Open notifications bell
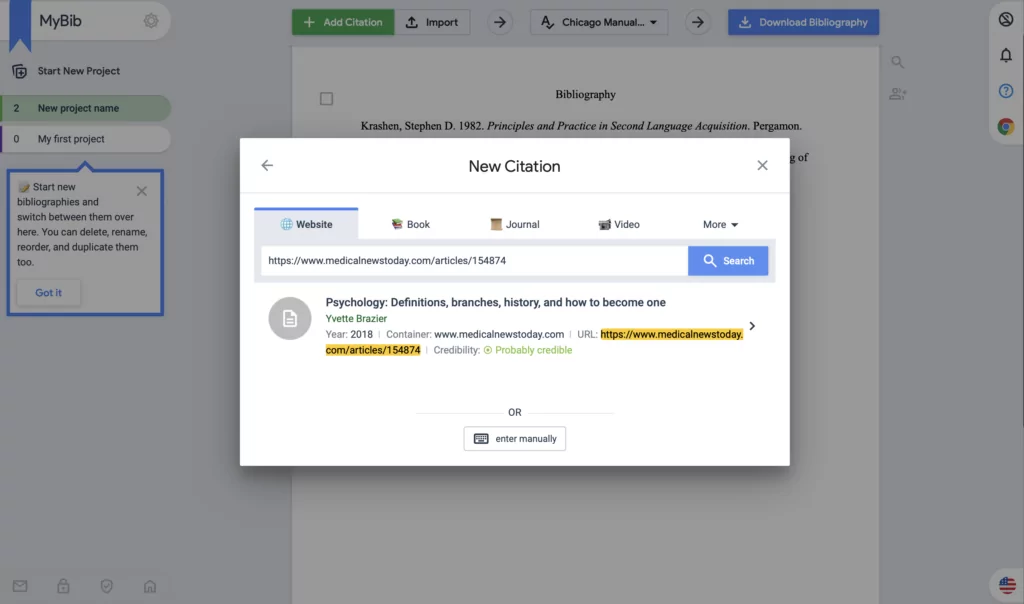 [x=1006, y=56]
